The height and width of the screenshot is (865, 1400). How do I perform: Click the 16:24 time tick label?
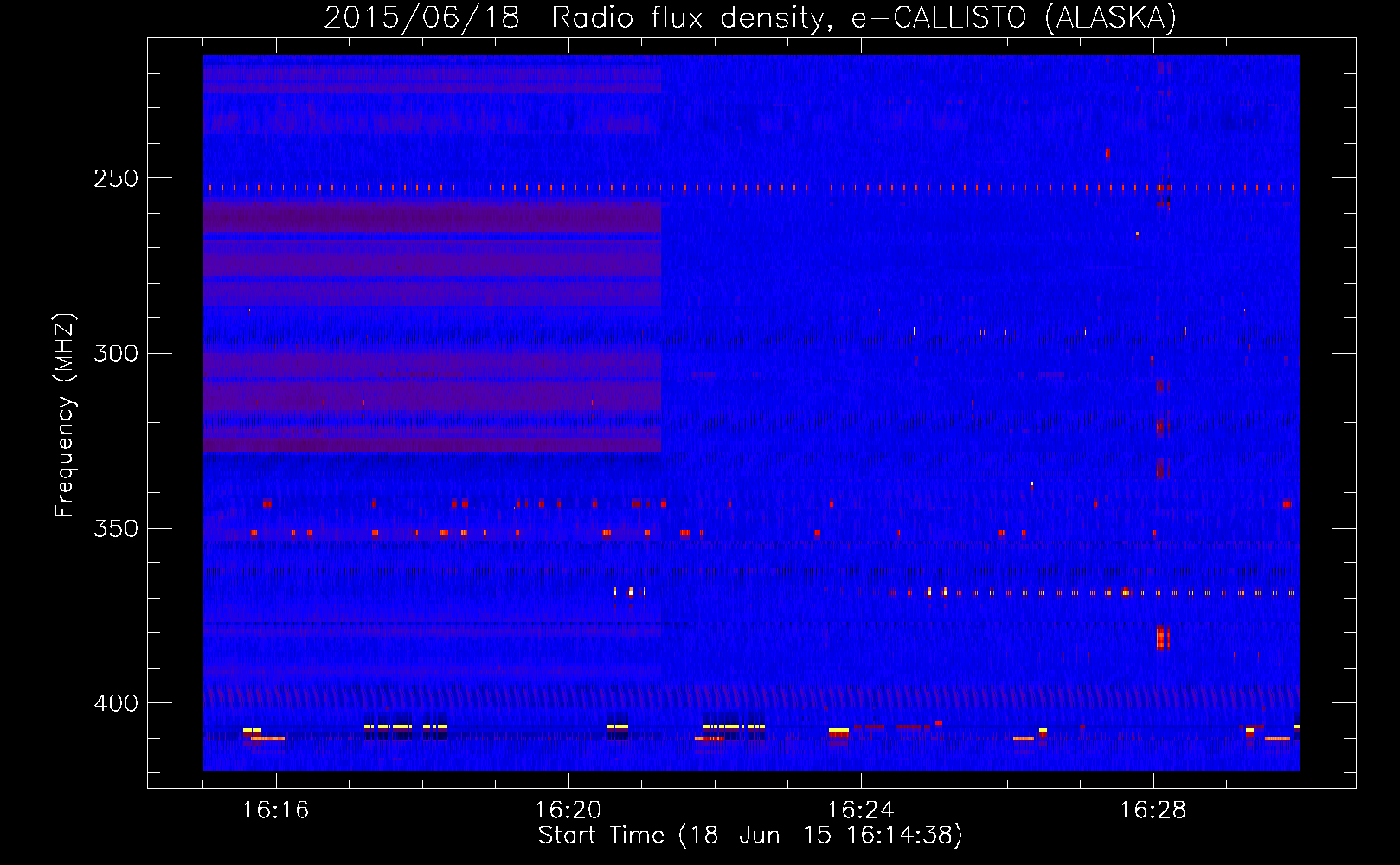pos(861,810)
